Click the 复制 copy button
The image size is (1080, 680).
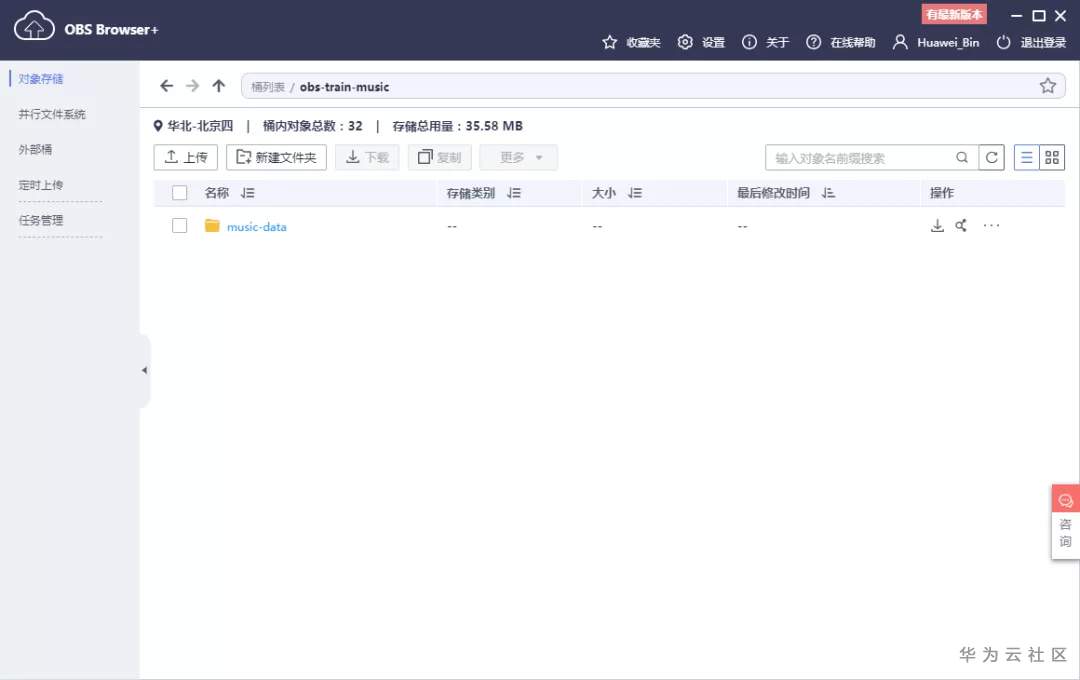[x=439, y=157]
